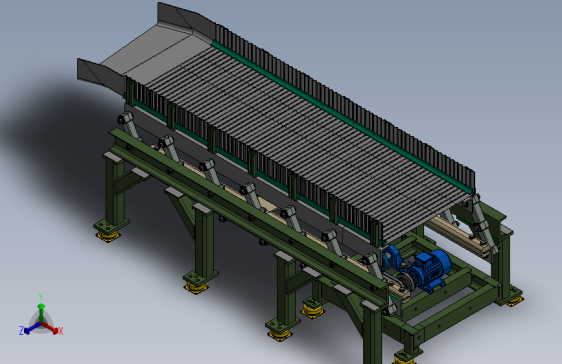Click the green Y axis on orientation triad
Image resolution: width=562 pixels, height=364 pixels.
click(x=41, y=310)
